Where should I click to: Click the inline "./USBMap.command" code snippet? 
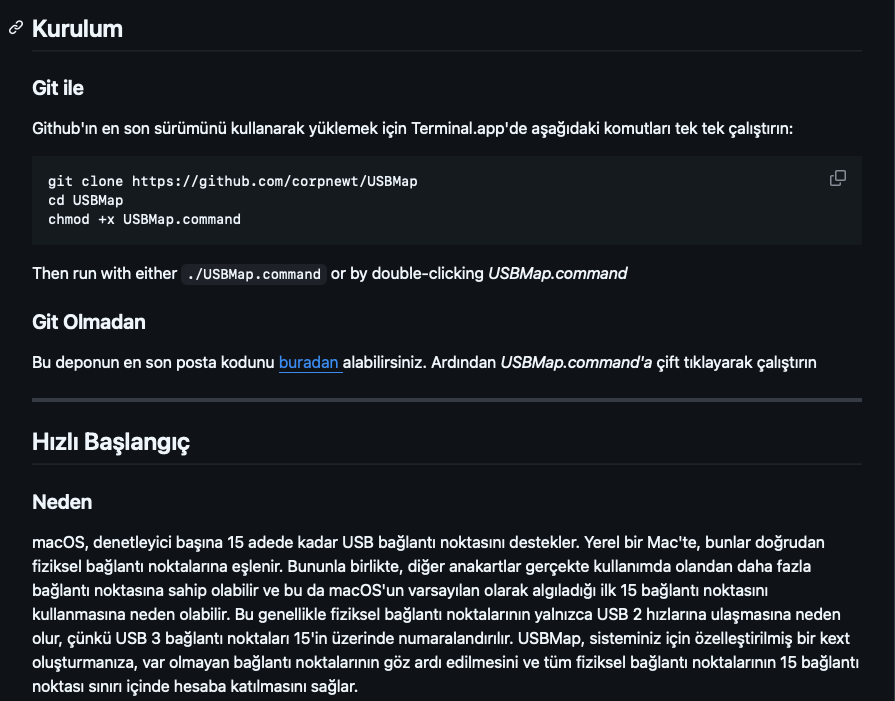[254, 274]
